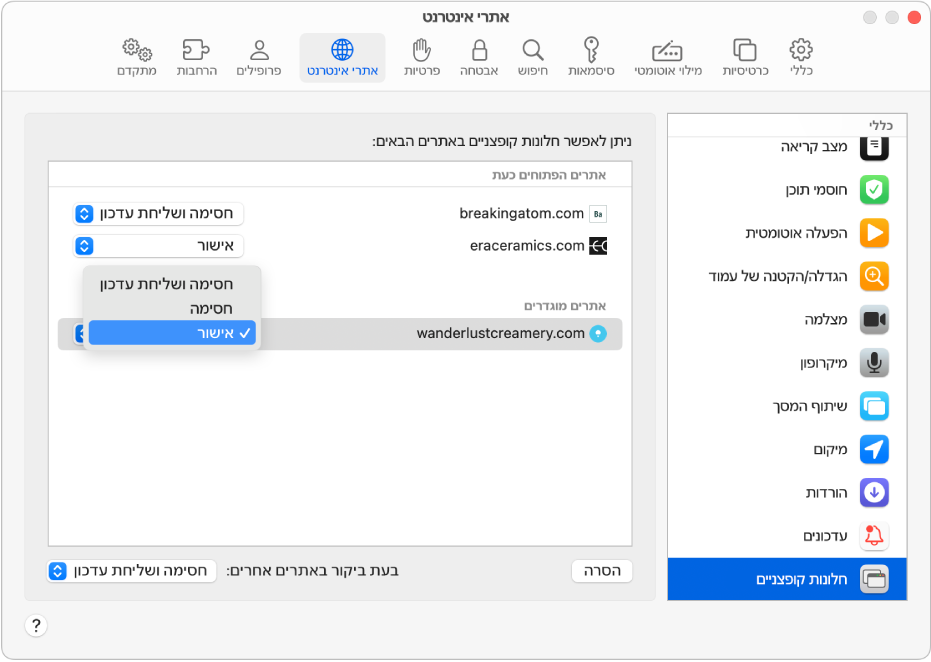Image resolution: width=931 pixels, height=662 pixels.
Task: Open the אבטחה (Security) tab
Action: (479, 58)
